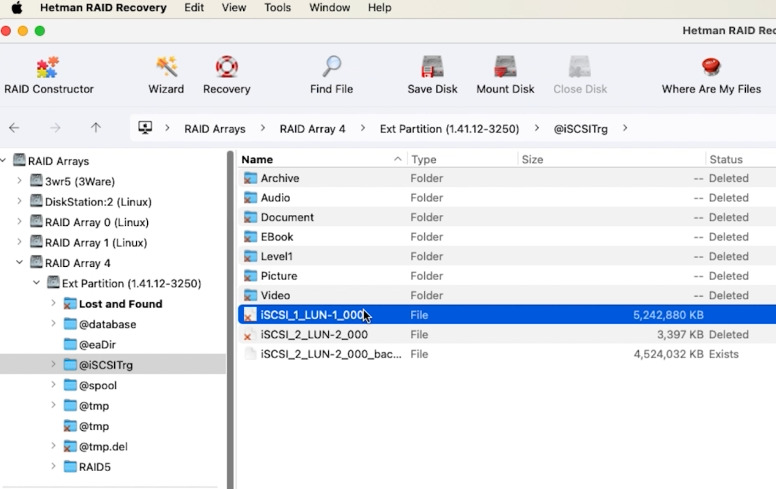Expand RAID Array 0 (Linux) node

pos(19,221)
